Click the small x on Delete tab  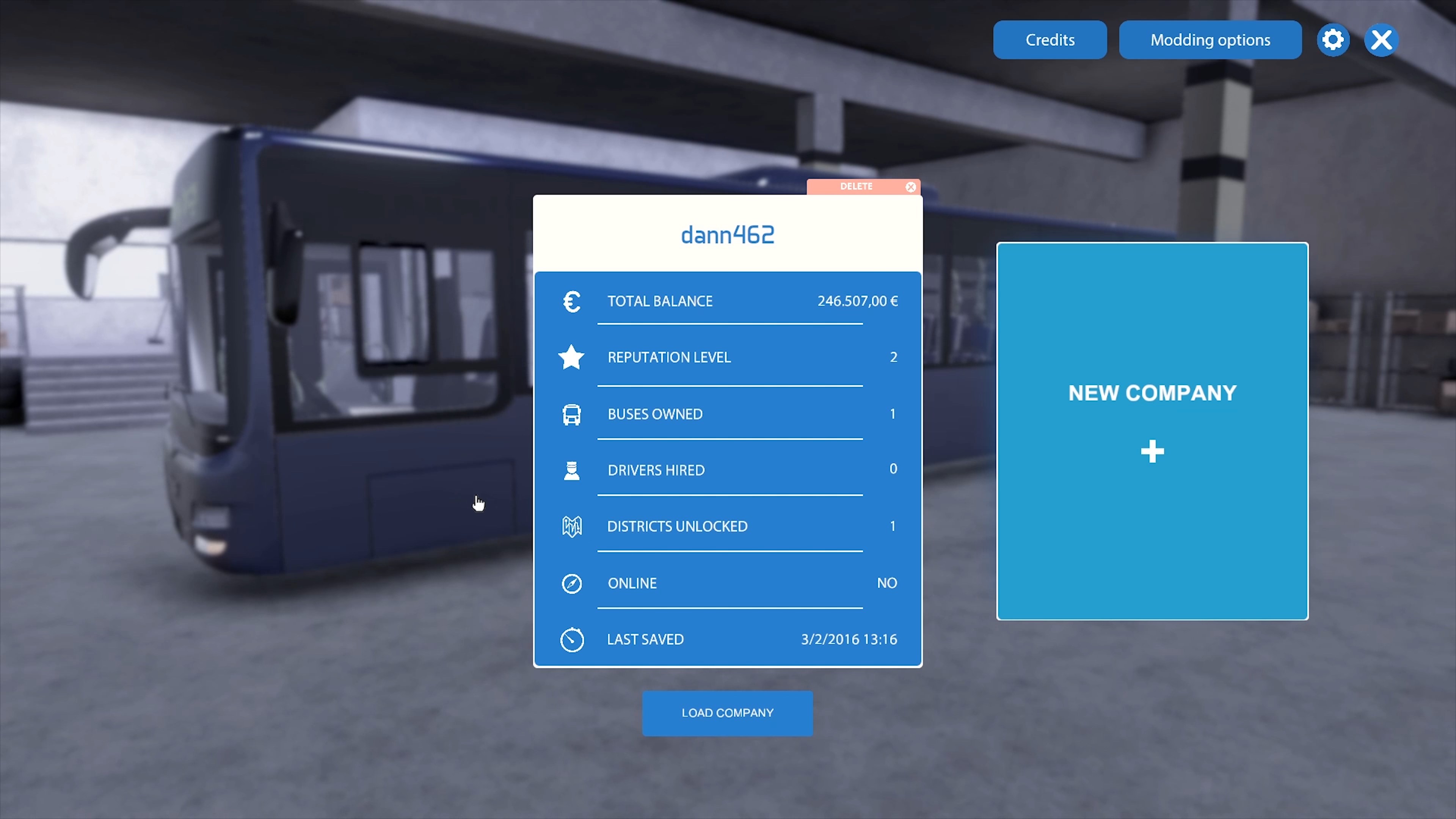pos(910,187)
